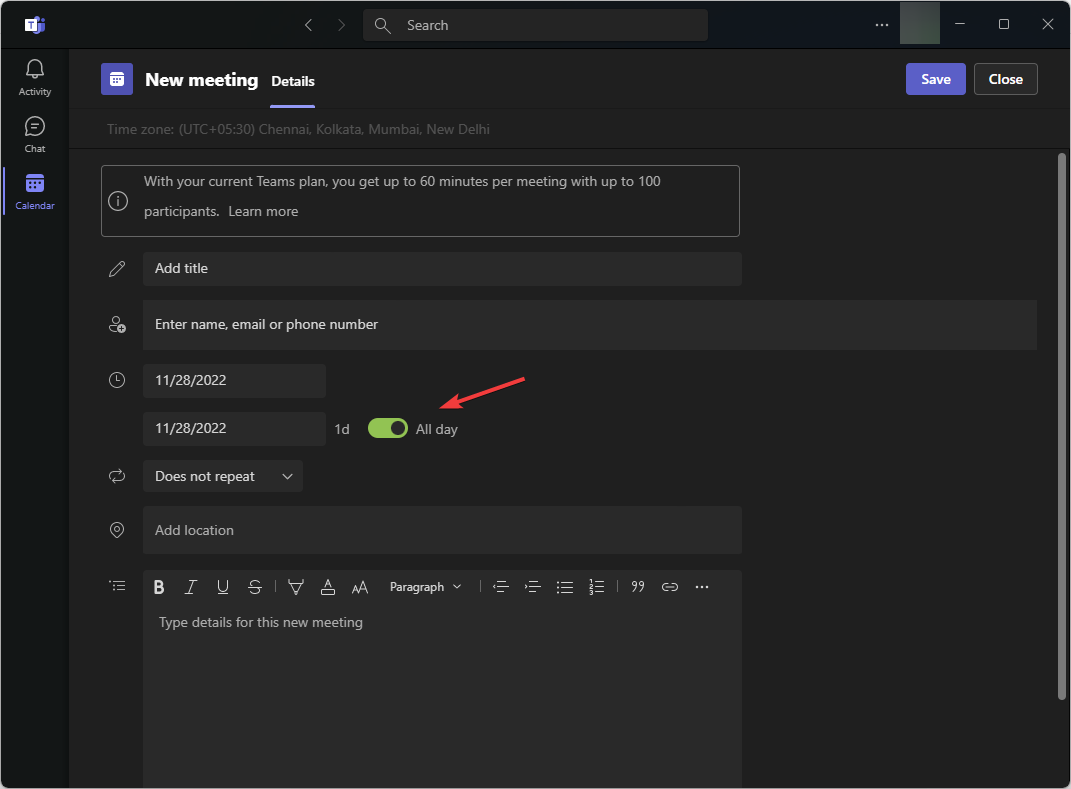This screenshot has width=1071, height=789.
Task: Open the profile picture menu
Action: pyautogui.click(x=919, y=24)
